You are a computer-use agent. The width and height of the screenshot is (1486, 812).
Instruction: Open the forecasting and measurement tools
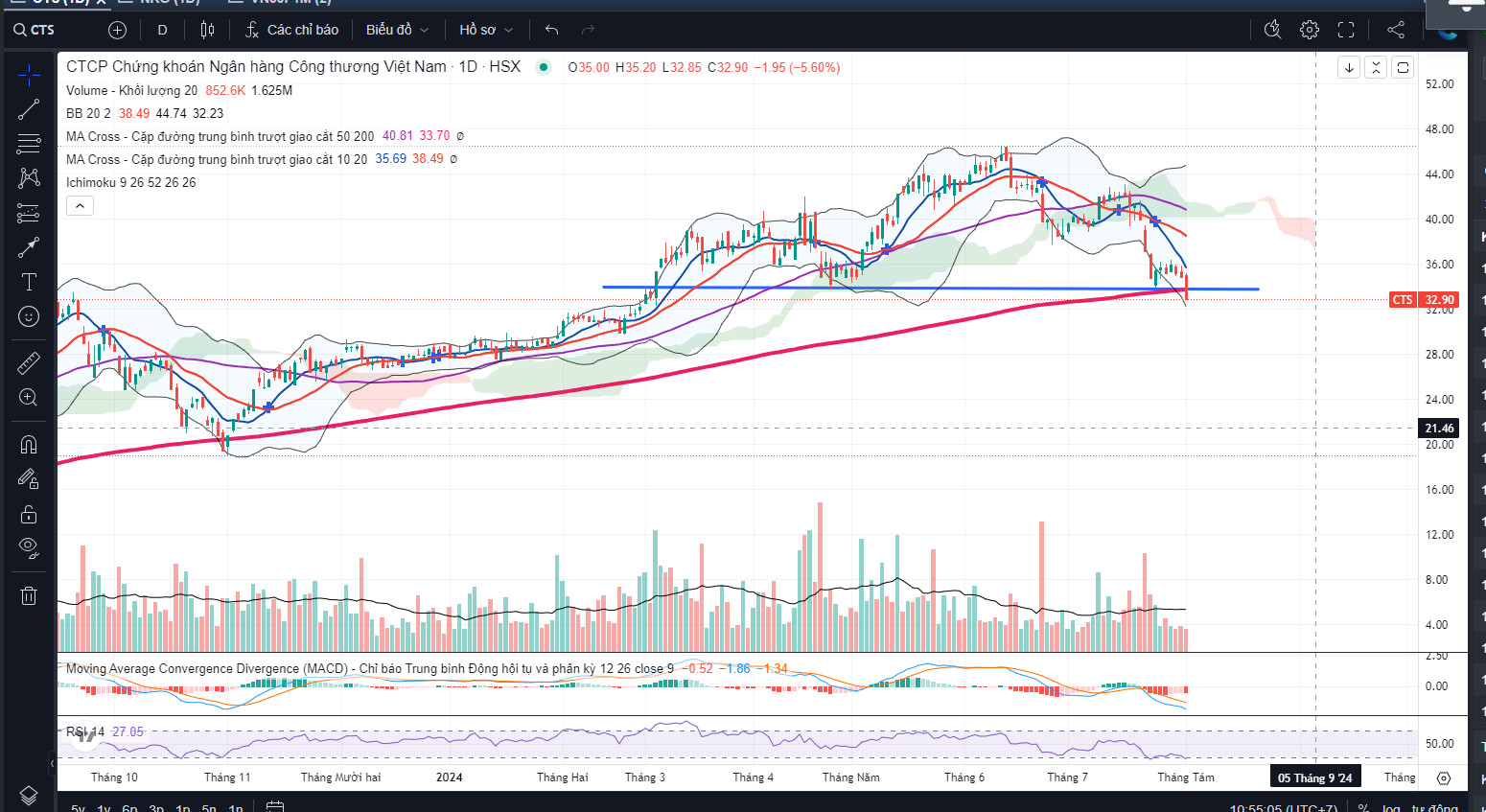click(x=29, y=213)
